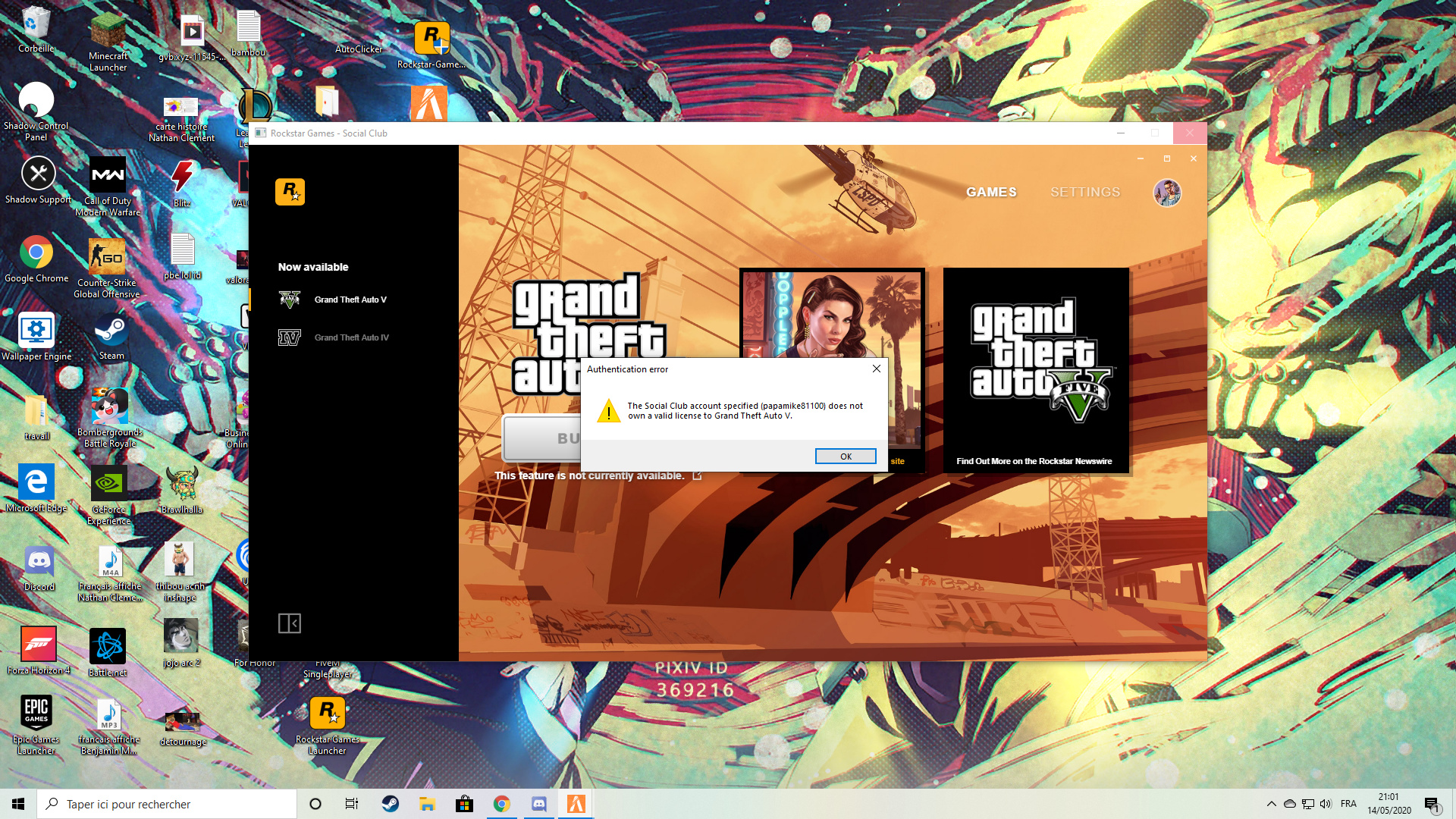Open Google Chrome desktop icon
Screen dimensions: 1456x819
click(36, 259)
